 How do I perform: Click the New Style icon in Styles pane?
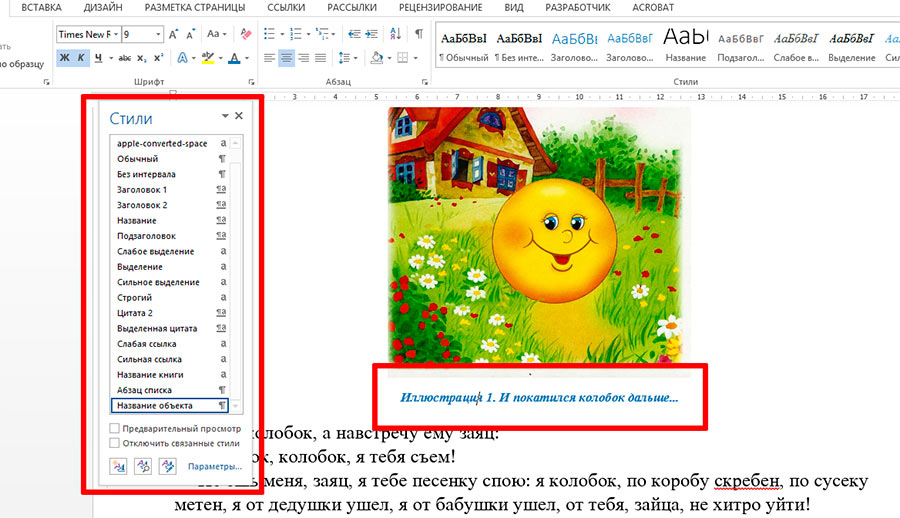coord(118,465)
